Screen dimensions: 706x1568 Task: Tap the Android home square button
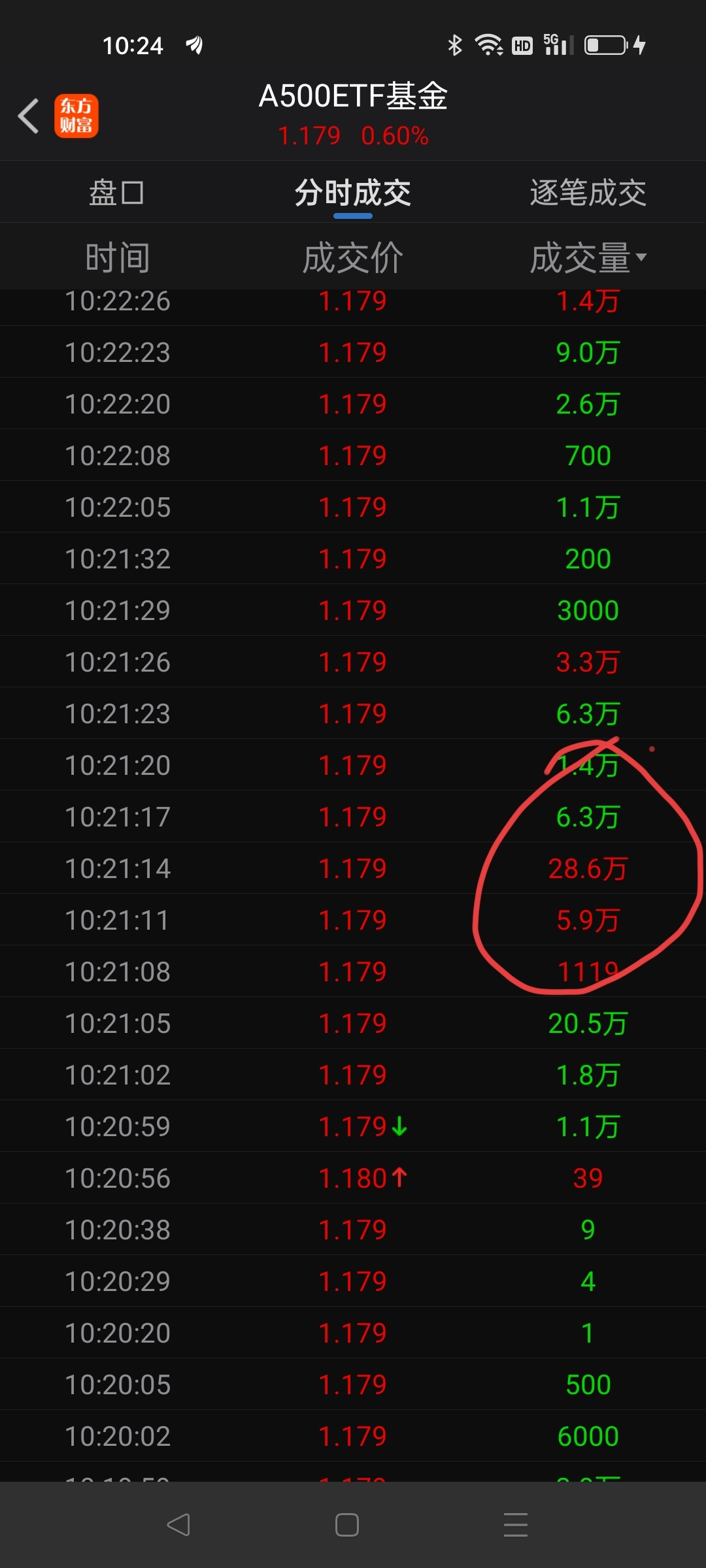coord(346,1525)
